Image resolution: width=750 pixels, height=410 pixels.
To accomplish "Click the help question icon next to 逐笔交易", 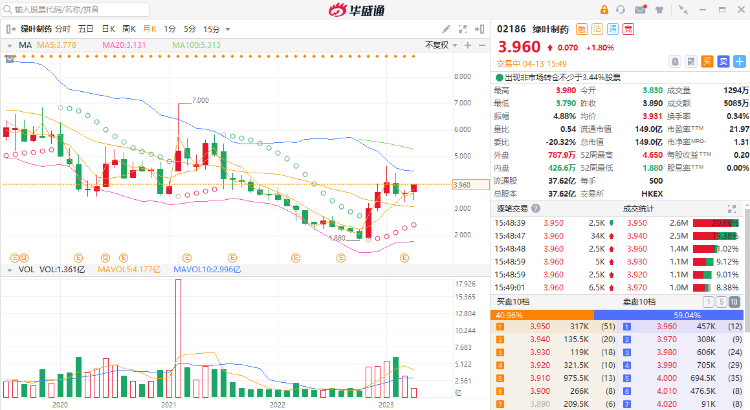I will (x=536, y=209).
